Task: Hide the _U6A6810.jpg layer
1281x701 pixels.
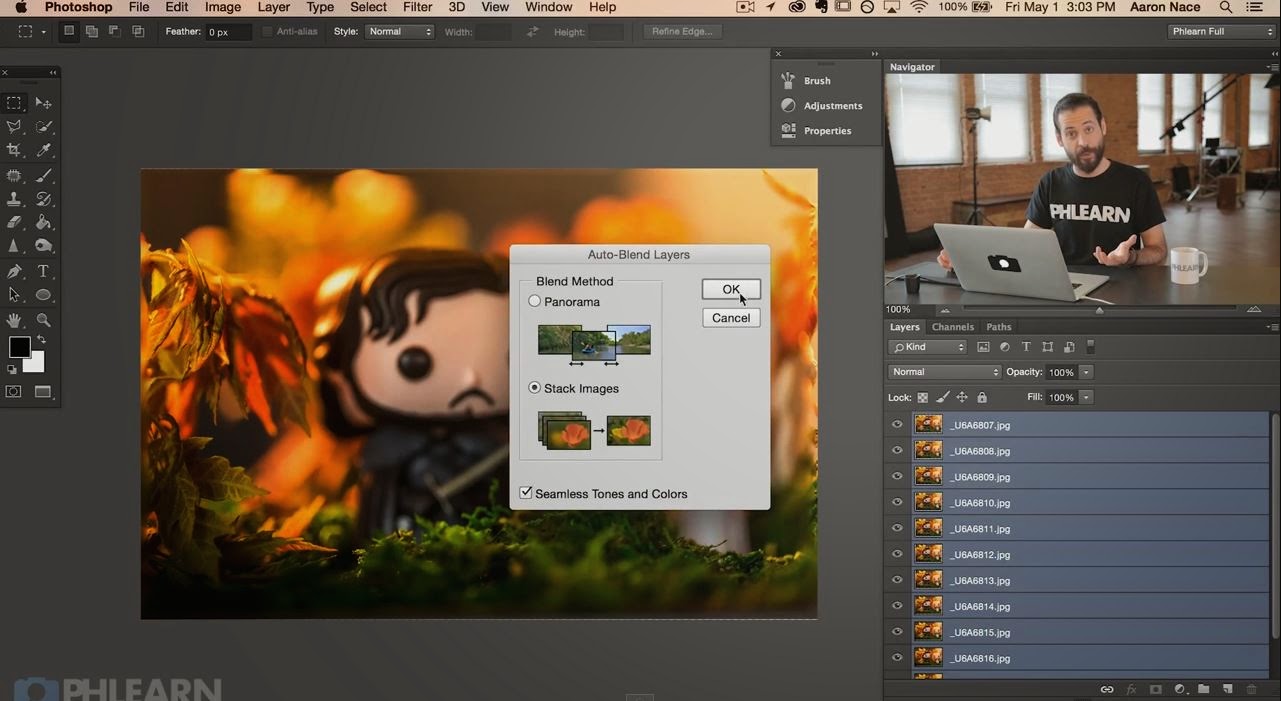Action: tap(897, 502)
